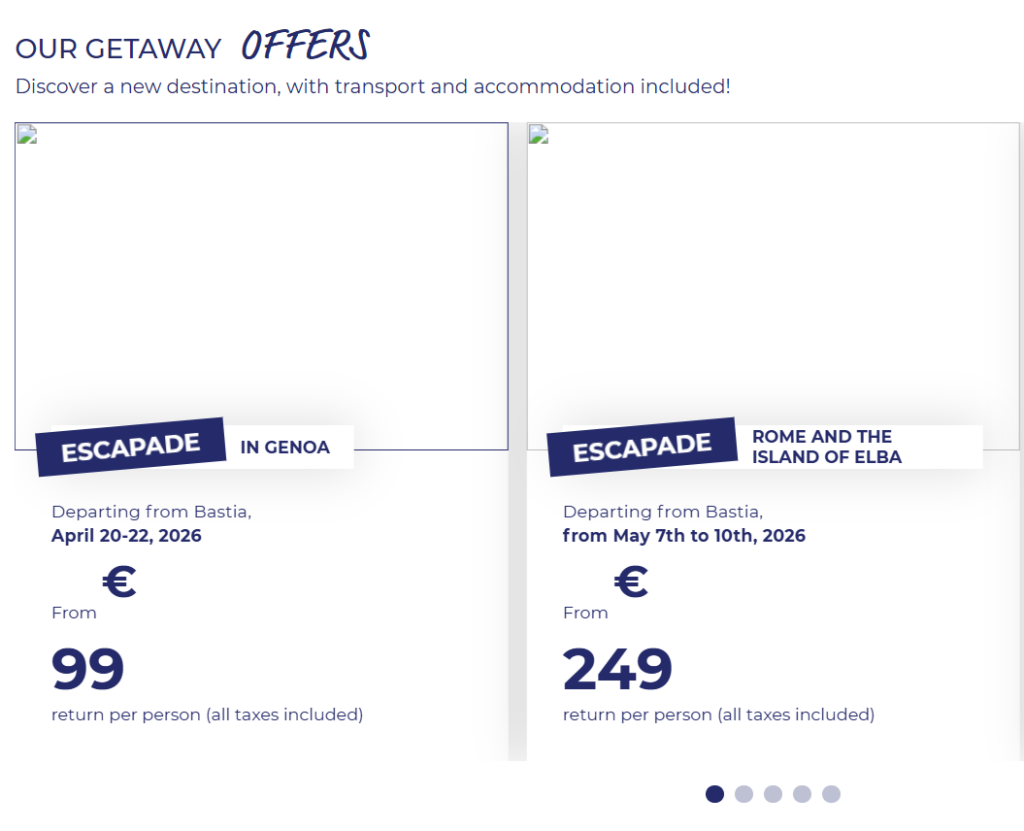Select the first carousel pagination dot
1024x831 pixels.
coord(714,794)
